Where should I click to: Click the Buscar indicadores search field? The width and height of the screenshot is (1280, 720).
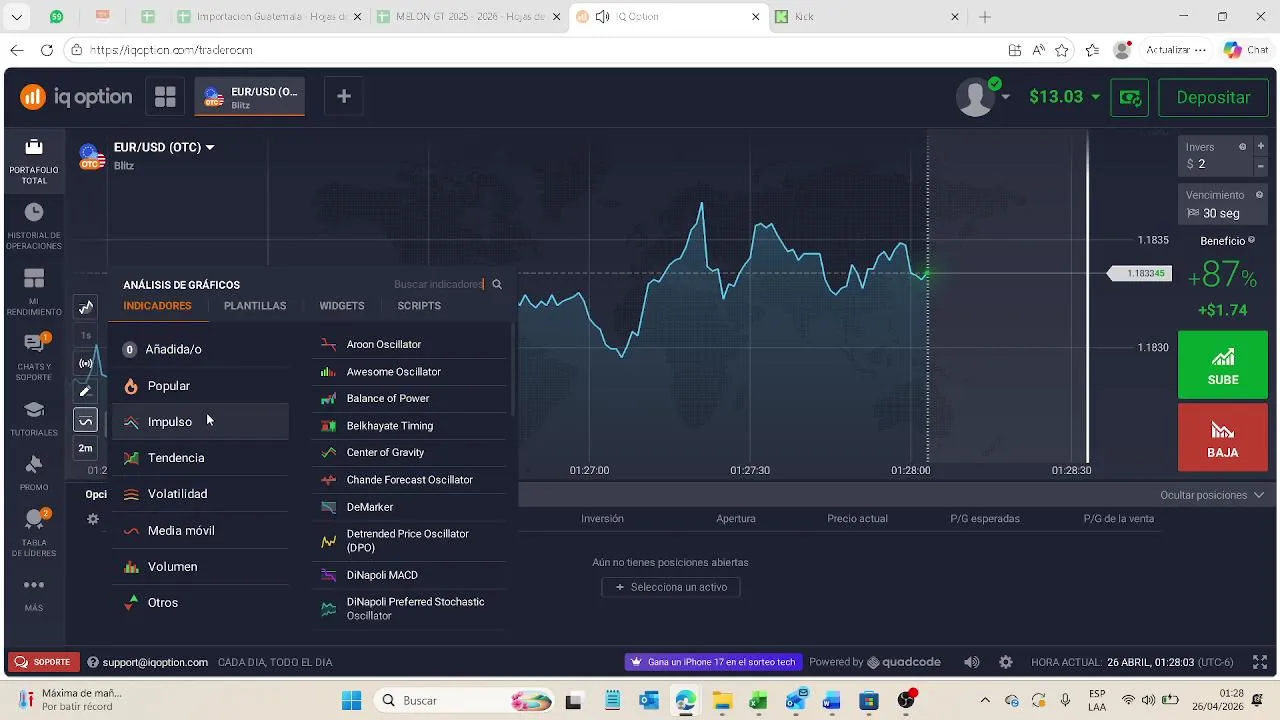[x=438, y=285]
